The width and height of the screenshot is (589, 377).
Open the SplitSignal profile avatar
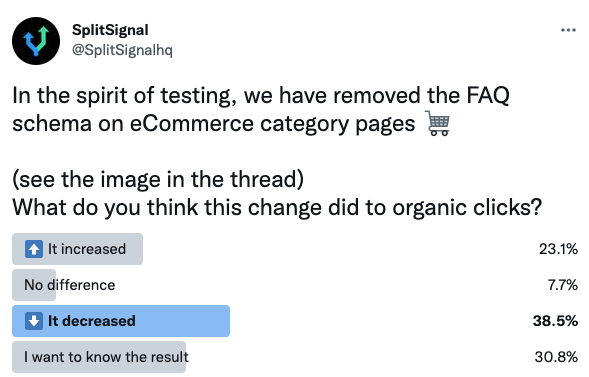click(36, 41)
